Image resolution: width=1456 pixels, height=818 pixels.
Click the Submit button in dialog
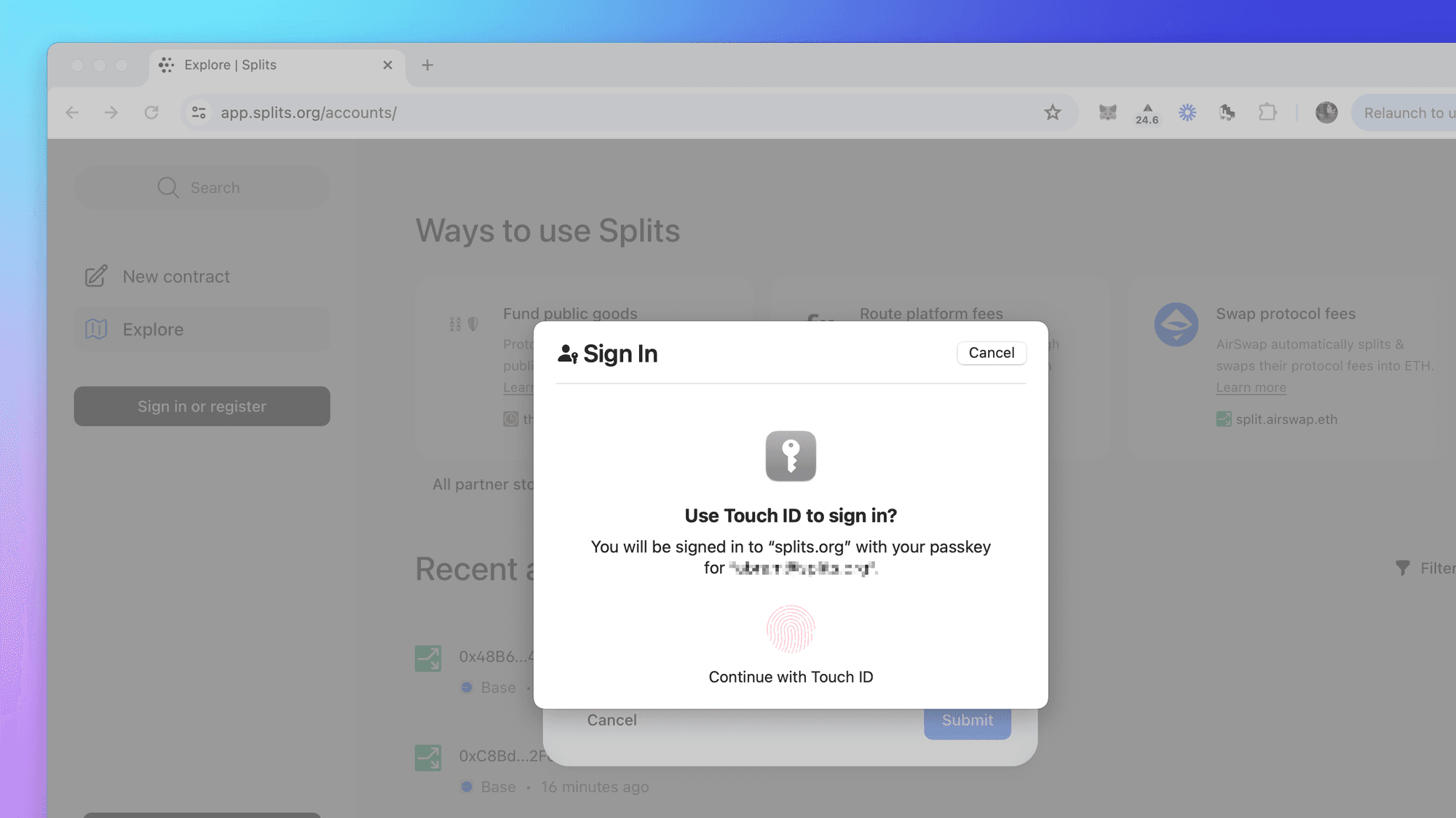tap(967, 719)
